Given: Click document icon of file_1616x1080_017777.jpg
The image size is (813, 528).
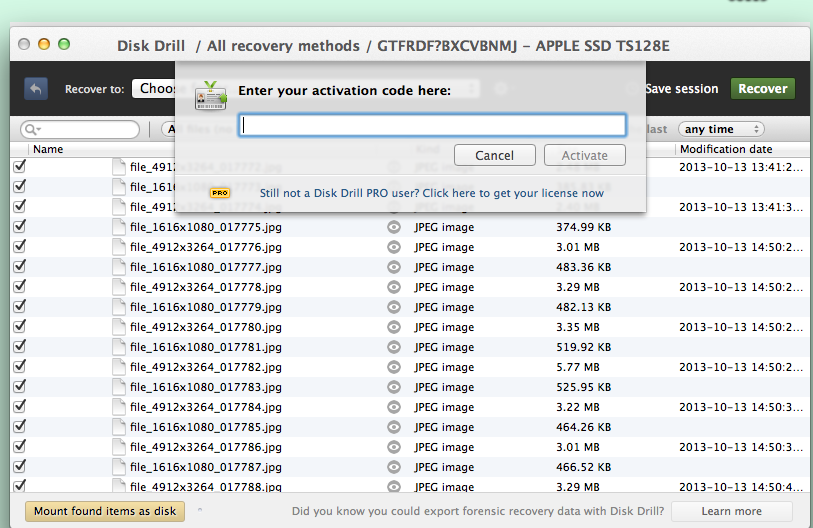Looking at the screenshot, I should tap(119, 267).
